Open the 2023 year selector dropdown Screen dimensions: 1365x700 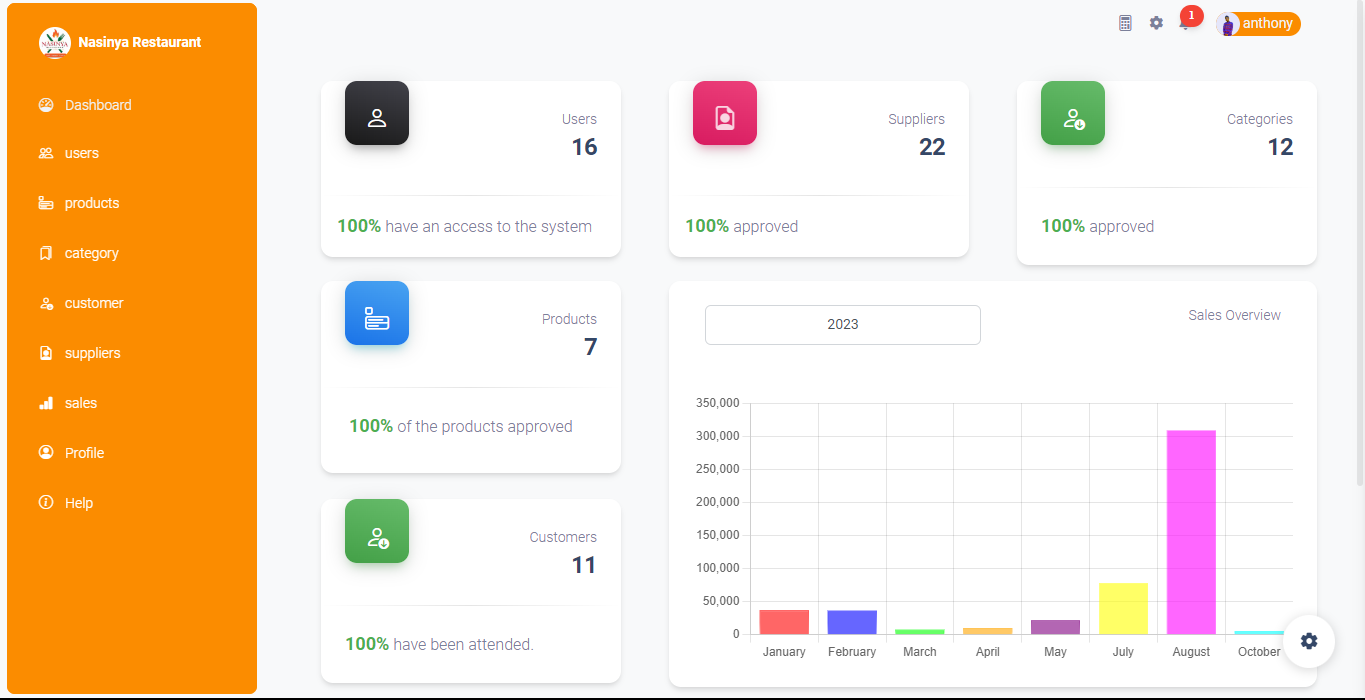[x=843, y=325]
